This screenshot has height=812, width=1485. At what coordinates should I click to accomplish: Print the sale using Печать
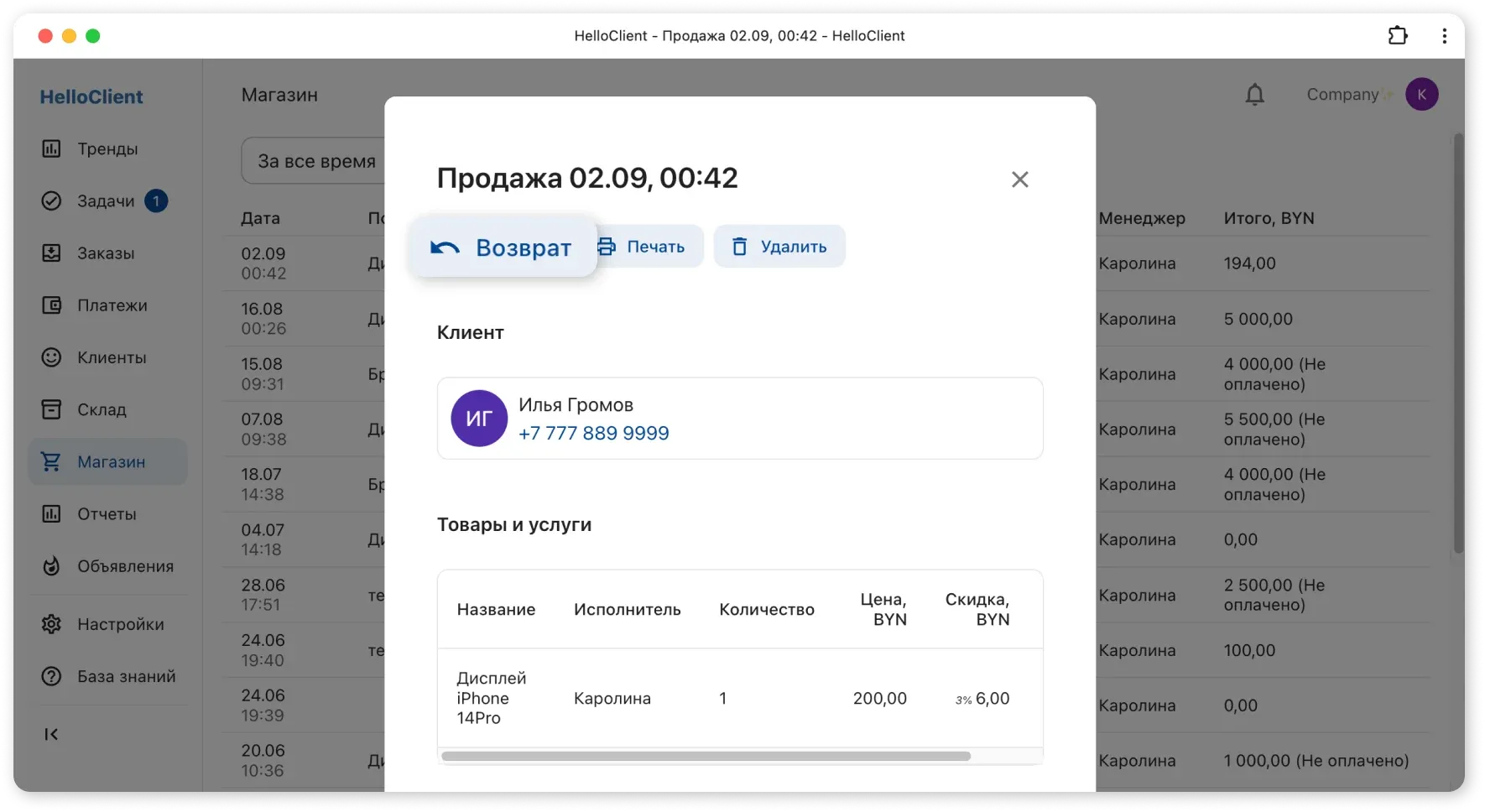coord(648,246)
